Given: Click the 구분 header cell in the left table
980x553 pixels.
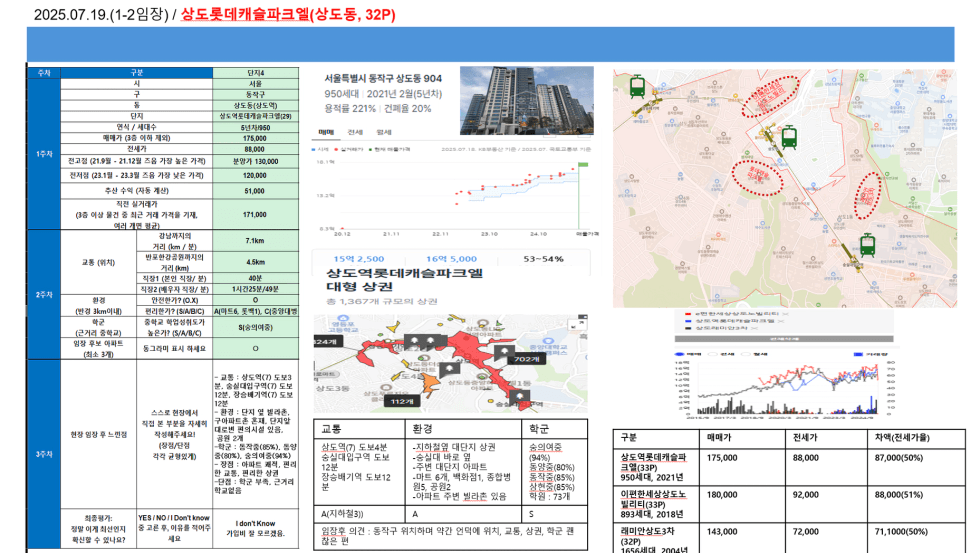Looking at the screenshot, I should (137, 73).
